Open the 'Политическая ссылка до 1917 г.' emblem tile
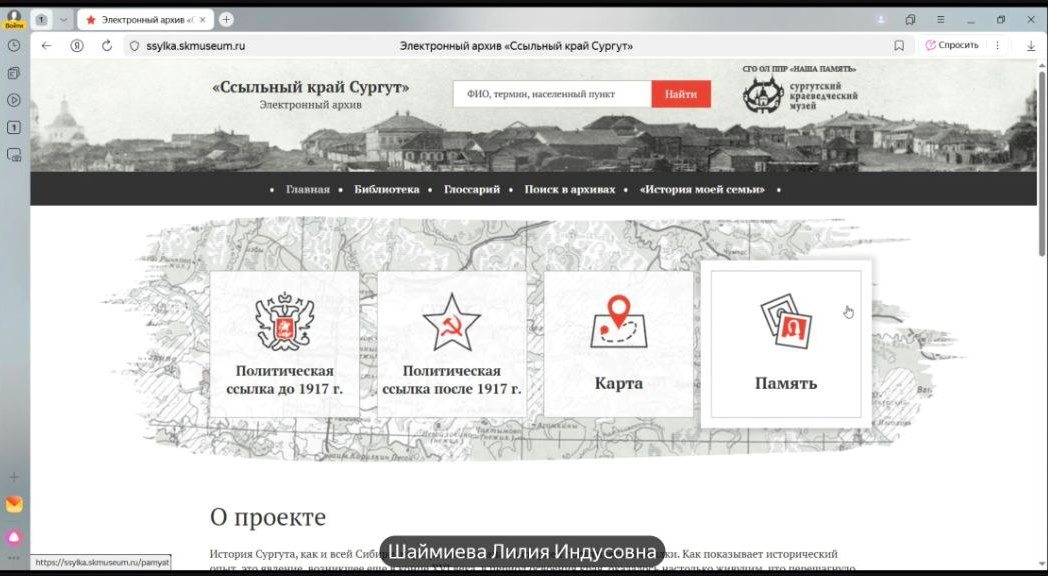 pos(284,343)
